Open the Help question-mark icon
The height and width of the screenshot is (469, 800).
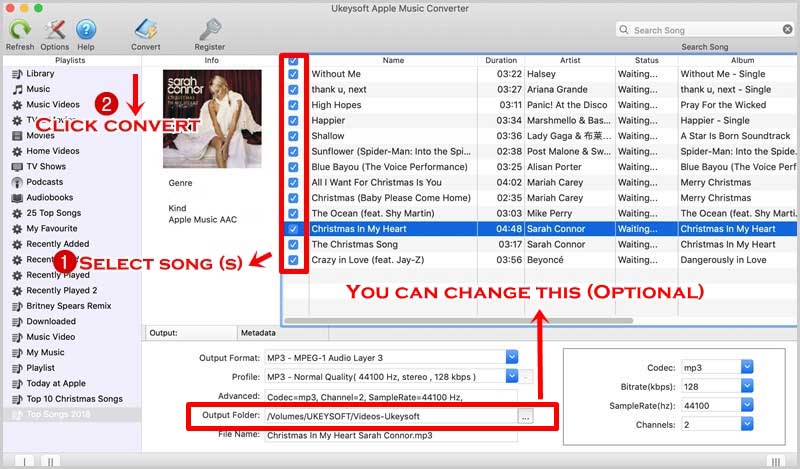(86, 30)
